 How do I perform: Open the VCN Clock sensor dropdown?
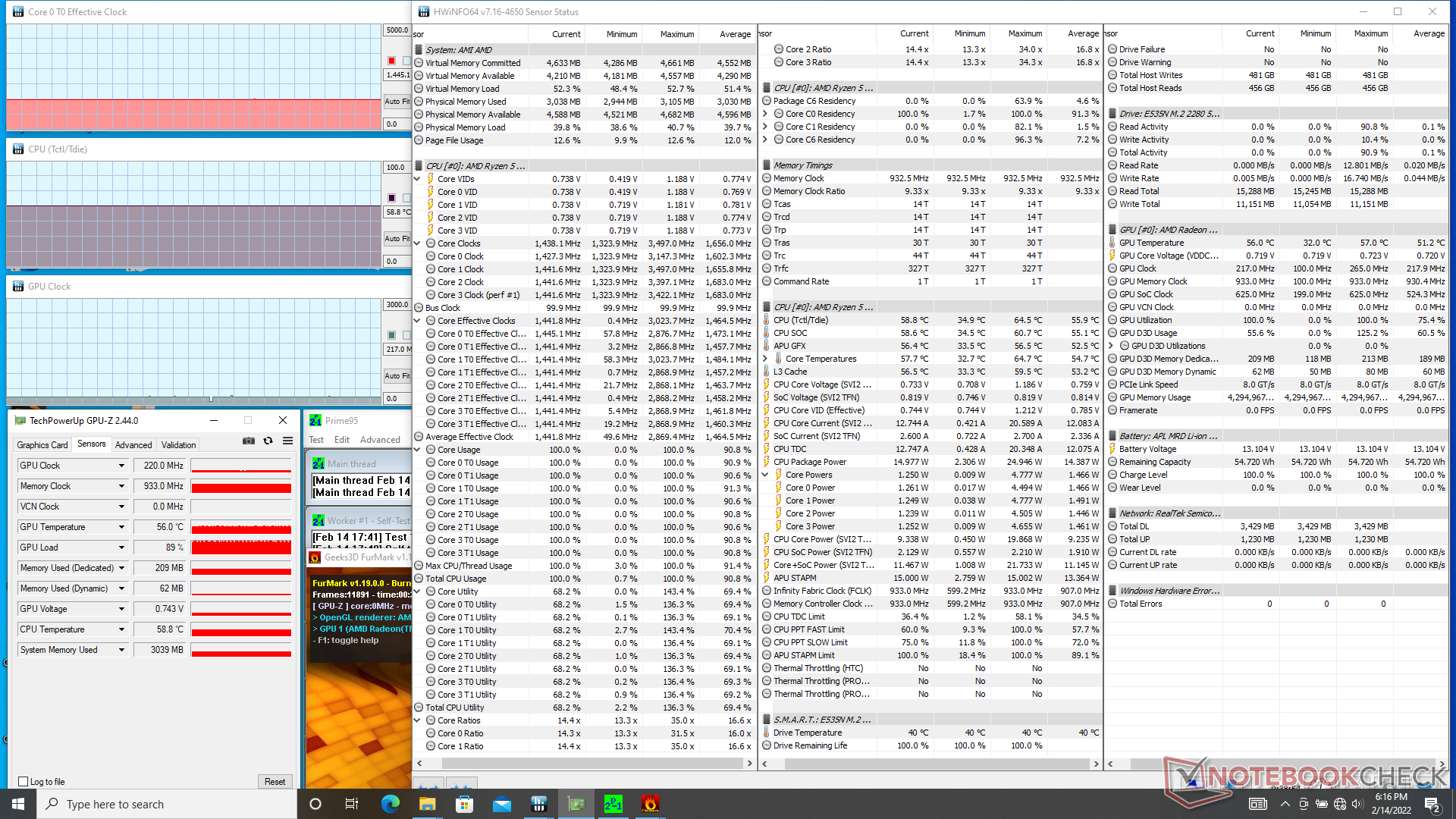point(121,507)
